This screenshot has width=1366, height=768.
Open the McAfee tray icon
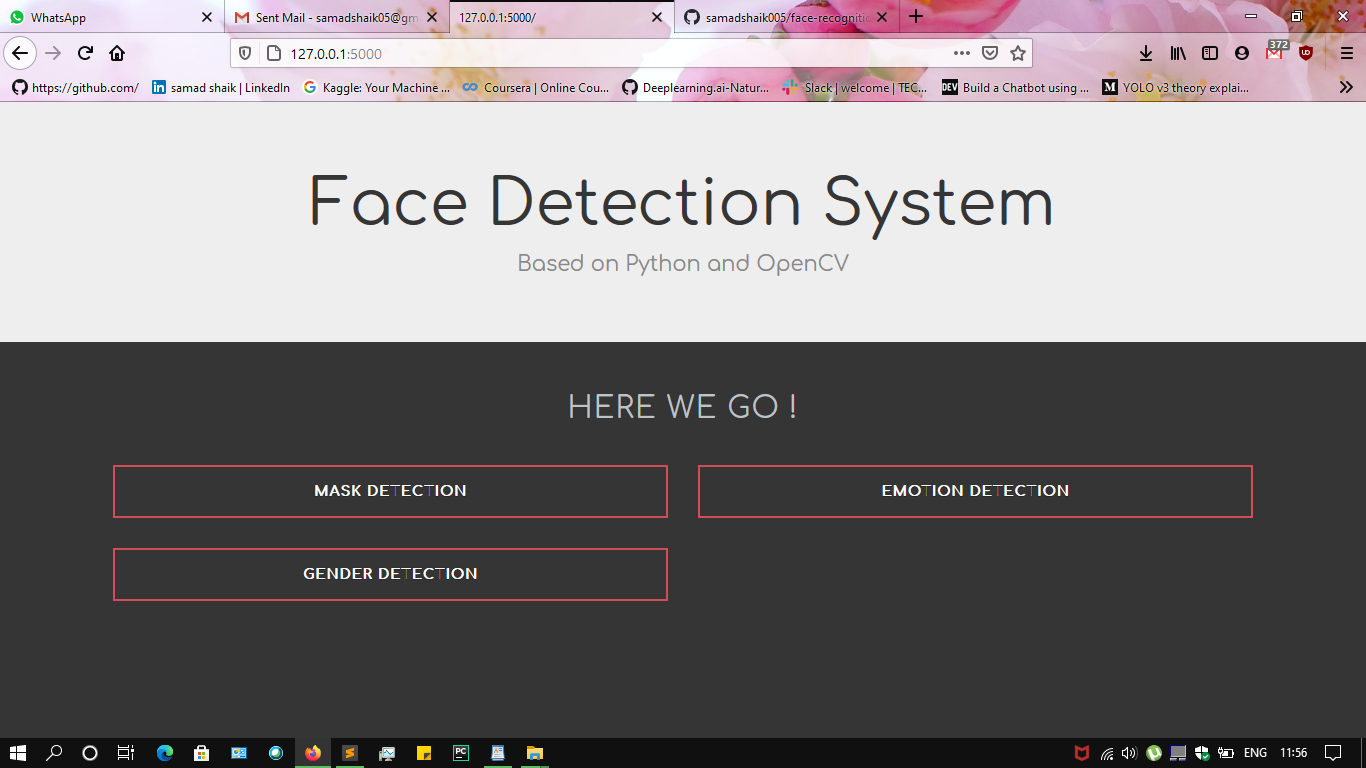pos(1082,753)
